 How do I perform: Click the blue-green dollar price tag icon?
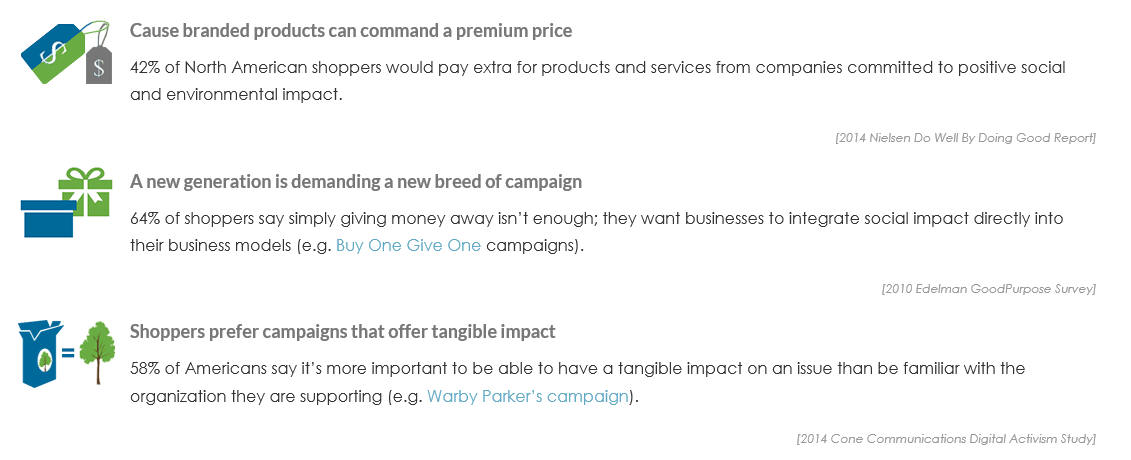[53, 53]
